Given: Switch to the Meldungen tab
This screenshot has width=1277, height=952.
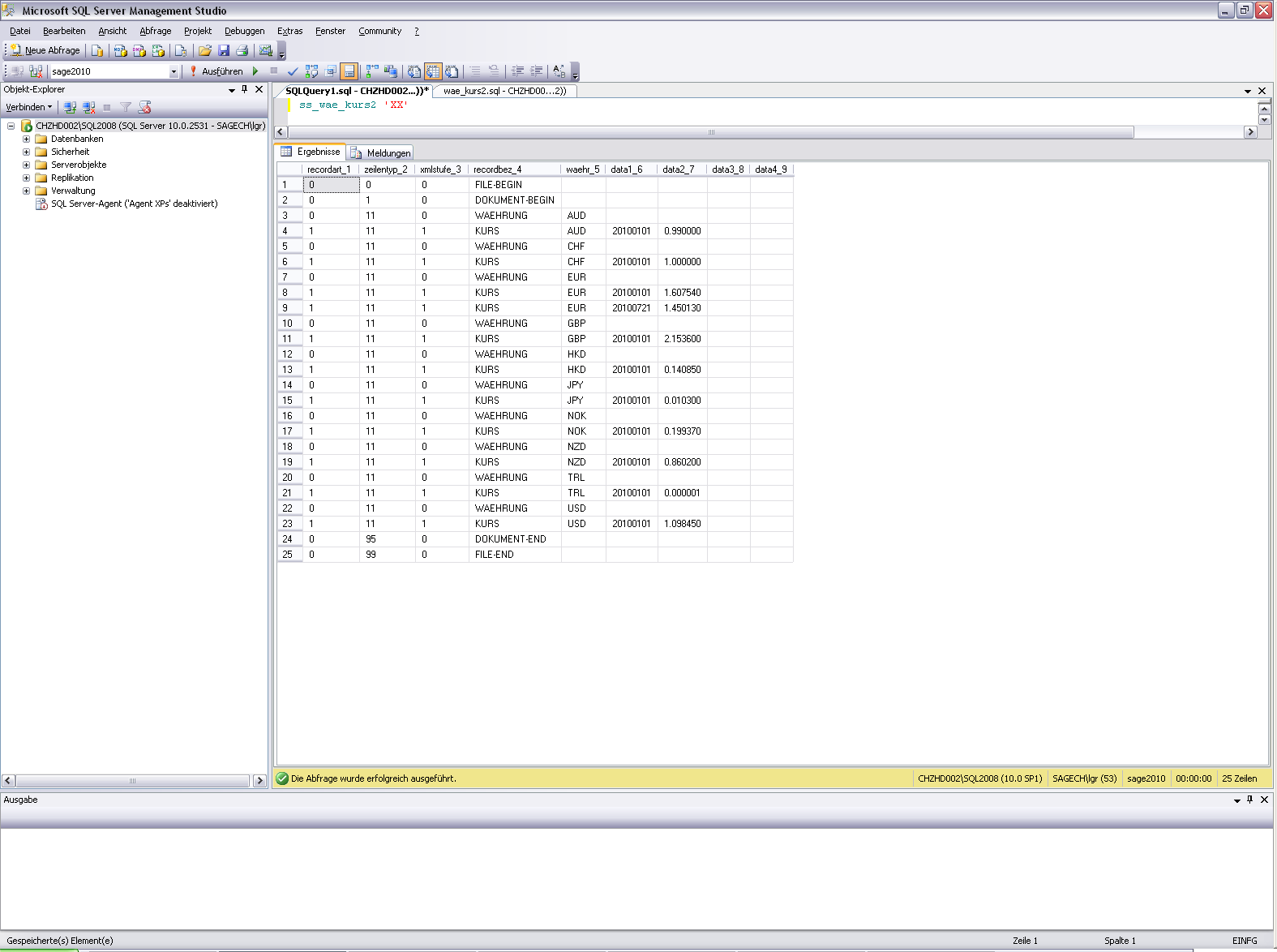Looking at the screenshot, I should [x=381, y=152].
